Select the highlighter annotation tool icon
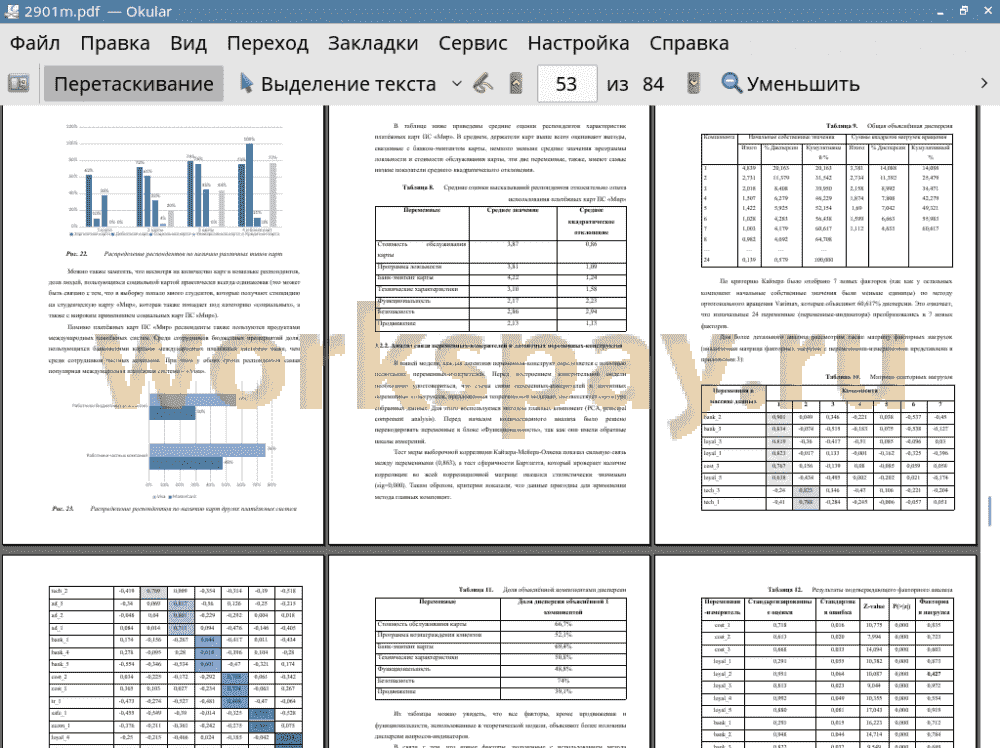The image size is (1000, 748). pyautogui.click(x=483, y=84)
